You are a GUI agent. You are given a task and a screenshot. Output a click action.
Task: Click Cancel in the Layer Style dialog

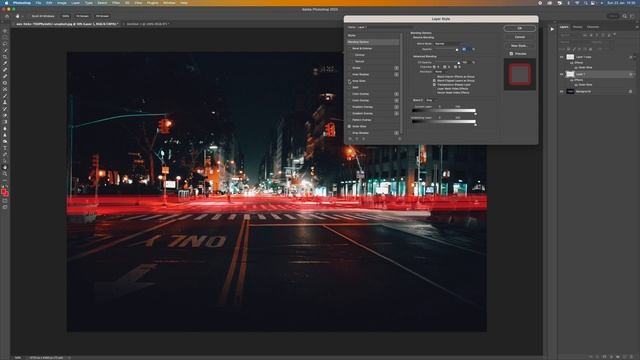(x=520, y=37)
